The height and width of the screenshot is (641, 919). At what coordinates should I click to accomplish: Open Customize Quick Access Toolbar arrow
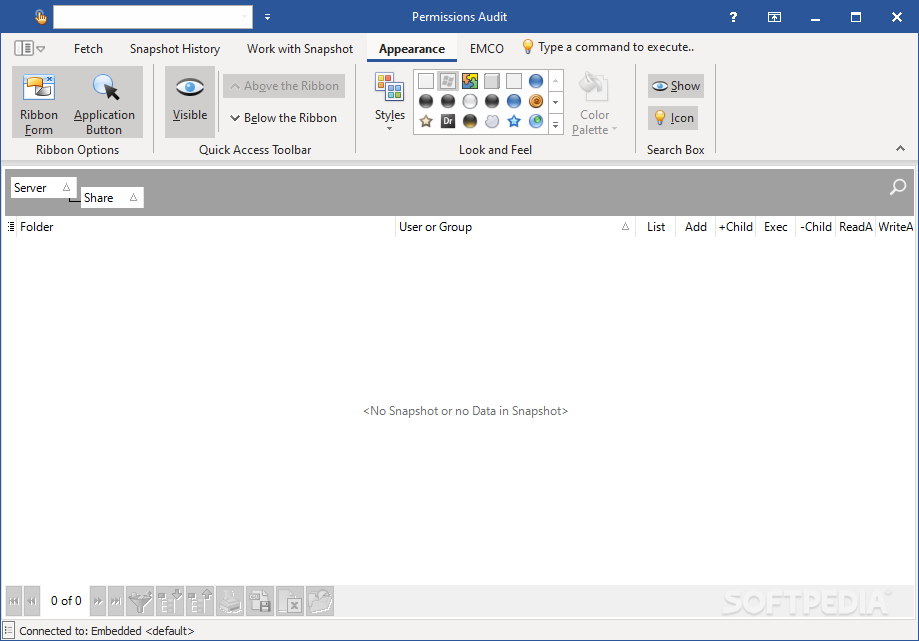tap(267, 17)
